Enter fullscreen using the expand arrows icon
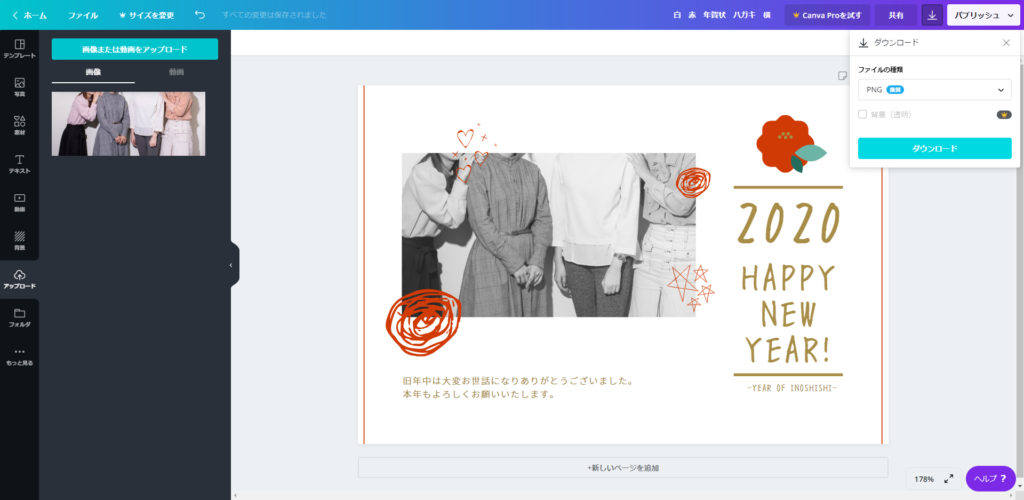The height and width of the screenshot is (500, 1024). click(949, 479)
